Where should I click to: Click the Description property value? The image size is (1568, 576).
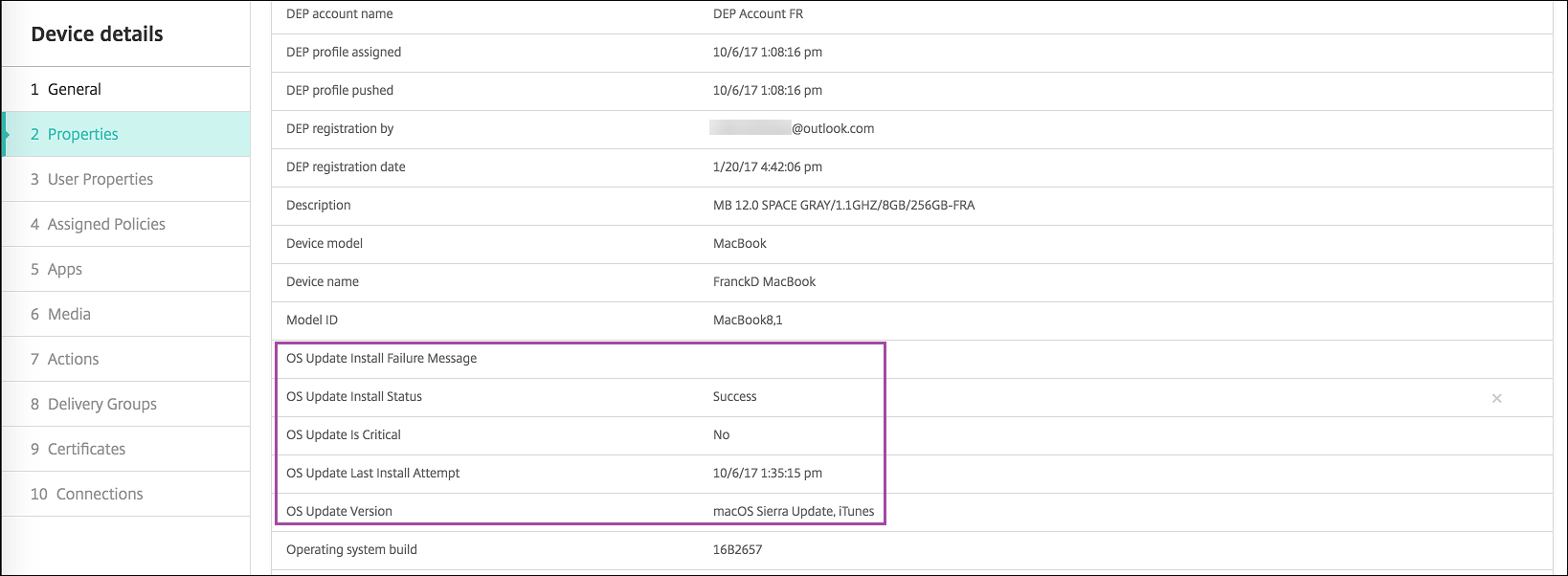[843, 205]
